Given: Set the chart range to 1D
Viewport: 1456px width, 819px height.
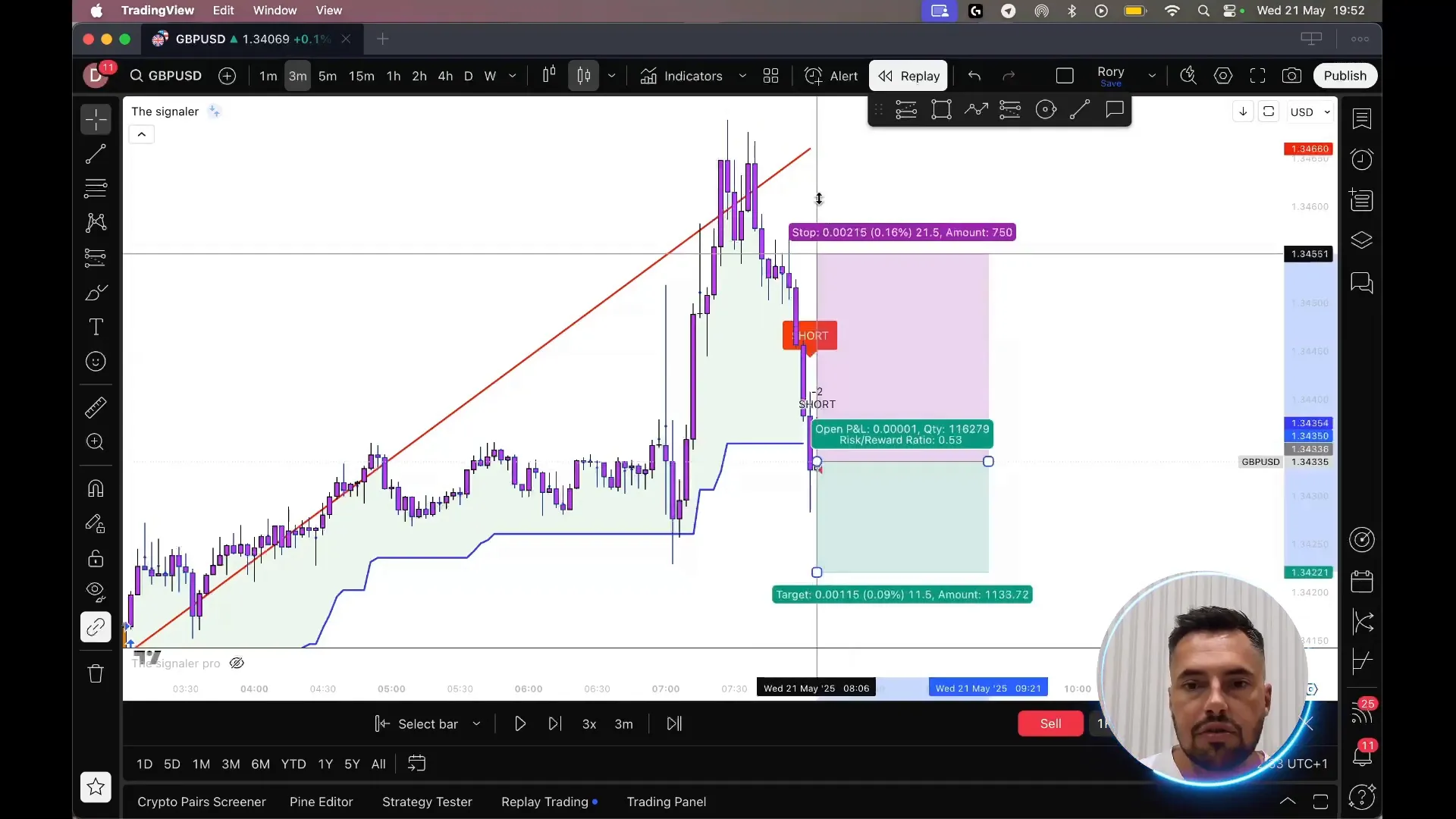Looking at the screenshot, I should click(144, 764).
